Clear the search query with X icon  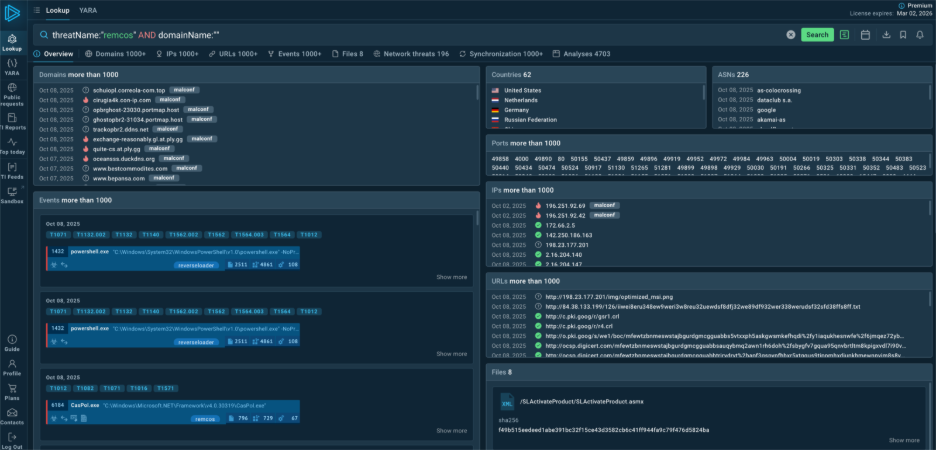pos(791,35)
